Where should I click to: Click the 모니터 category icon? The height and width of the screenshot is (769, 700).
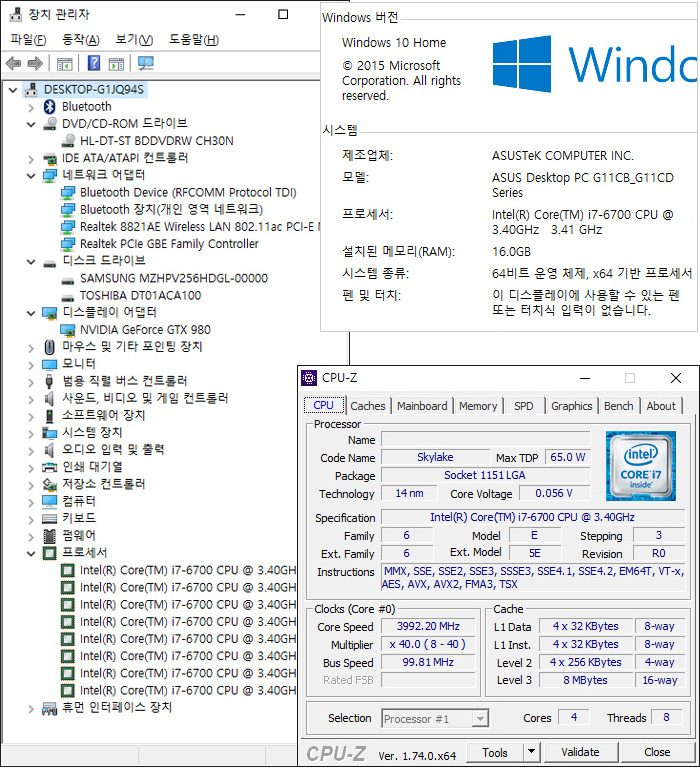tap(50, 364)
